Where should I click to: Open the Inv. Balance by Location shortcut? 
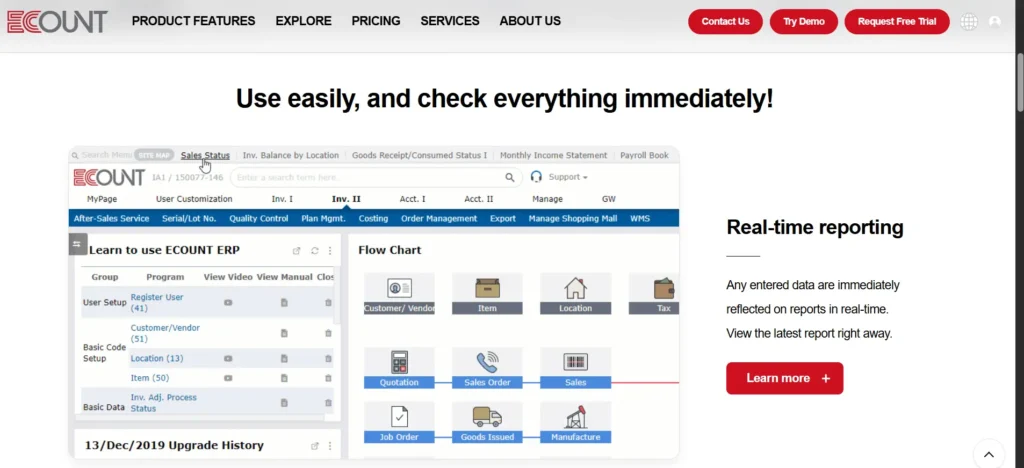tap(291, 155)
